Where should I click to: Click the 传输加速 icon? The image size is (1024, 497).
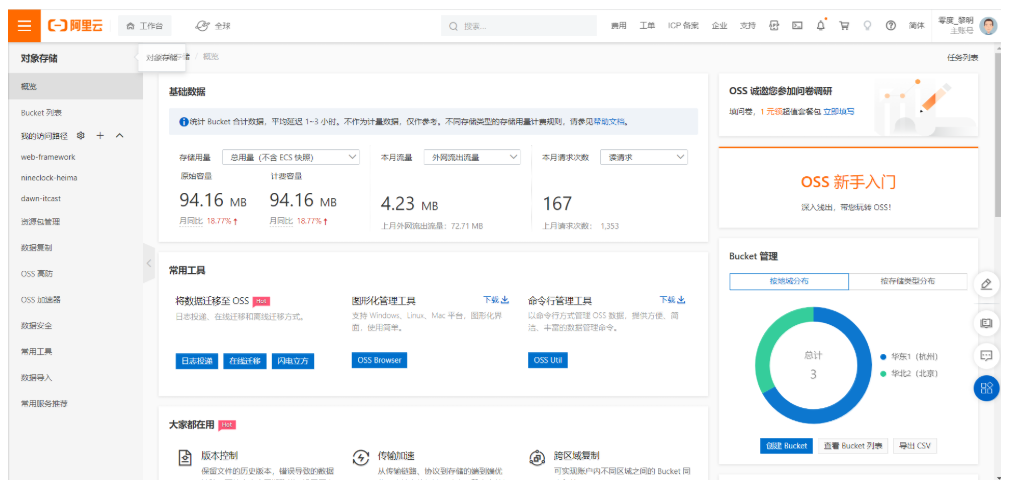[x=360, y=457]
